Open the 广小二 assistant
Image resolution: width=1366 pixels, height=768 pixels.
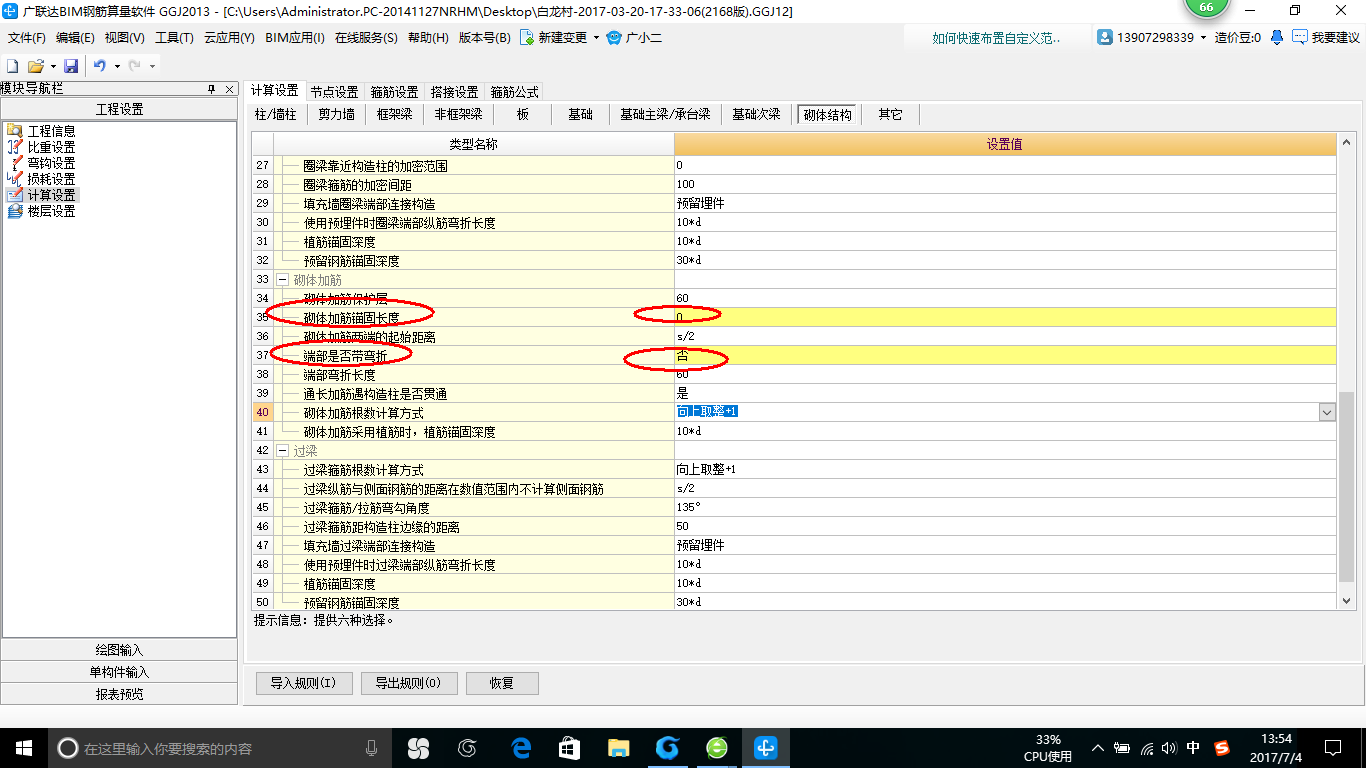click(634, 38)
